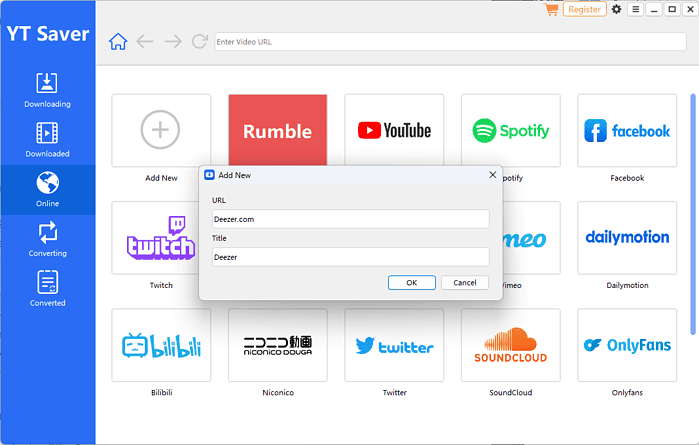
Task: Open the Converted sidebar section
Action: [47, 288]
